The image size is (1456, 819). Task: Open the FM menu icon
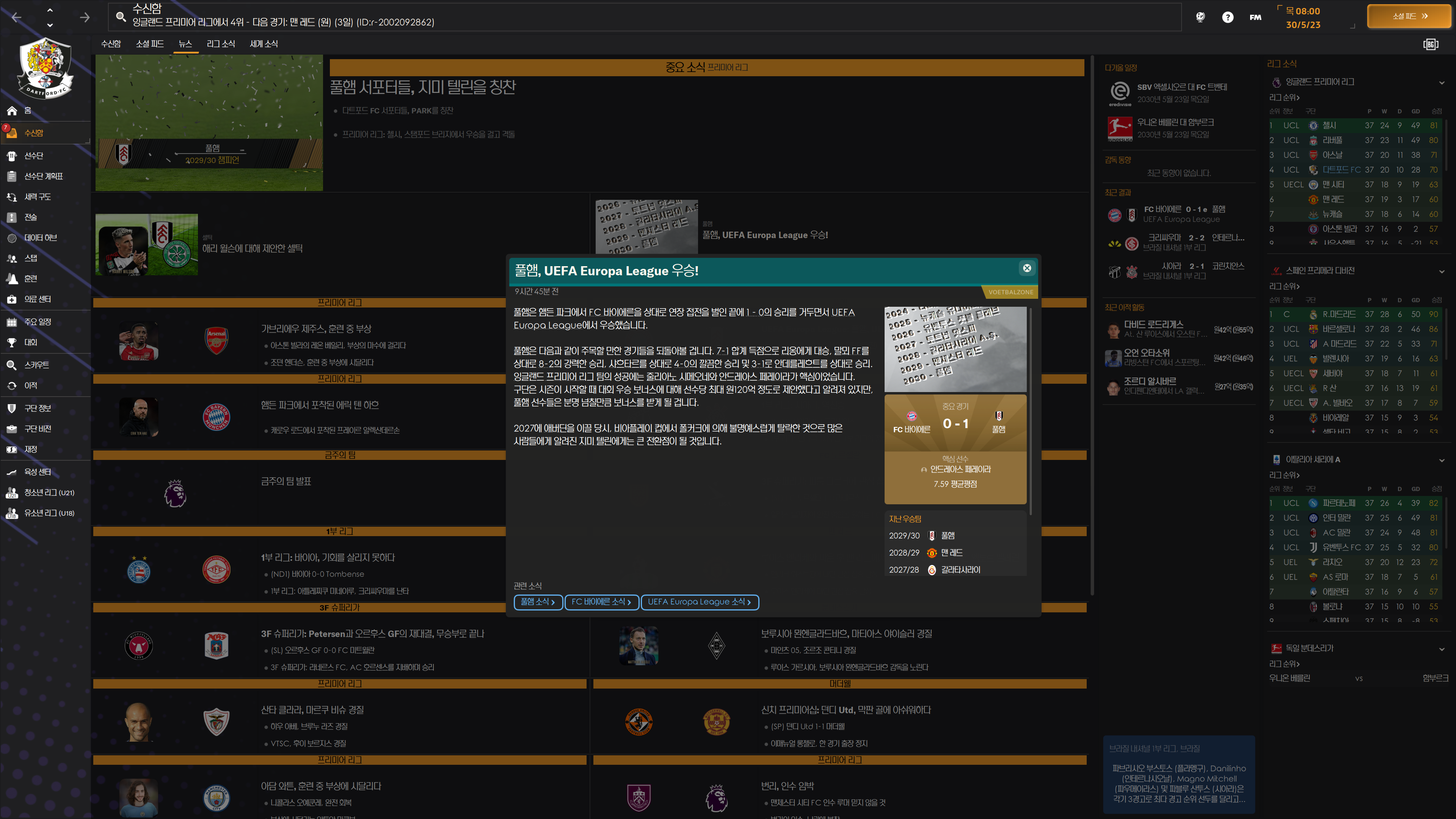[1255, 17]
